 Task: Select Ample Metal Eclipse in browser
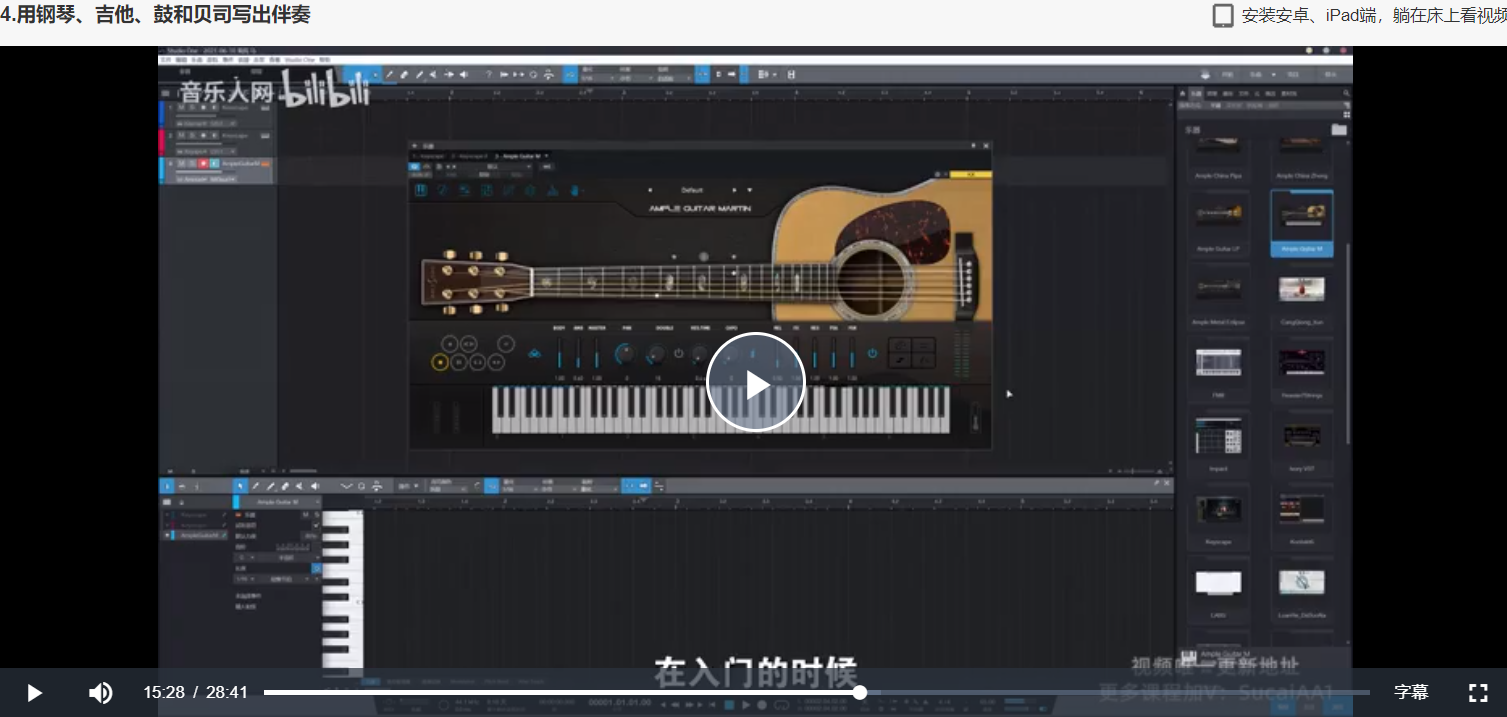pos(1218,295)
